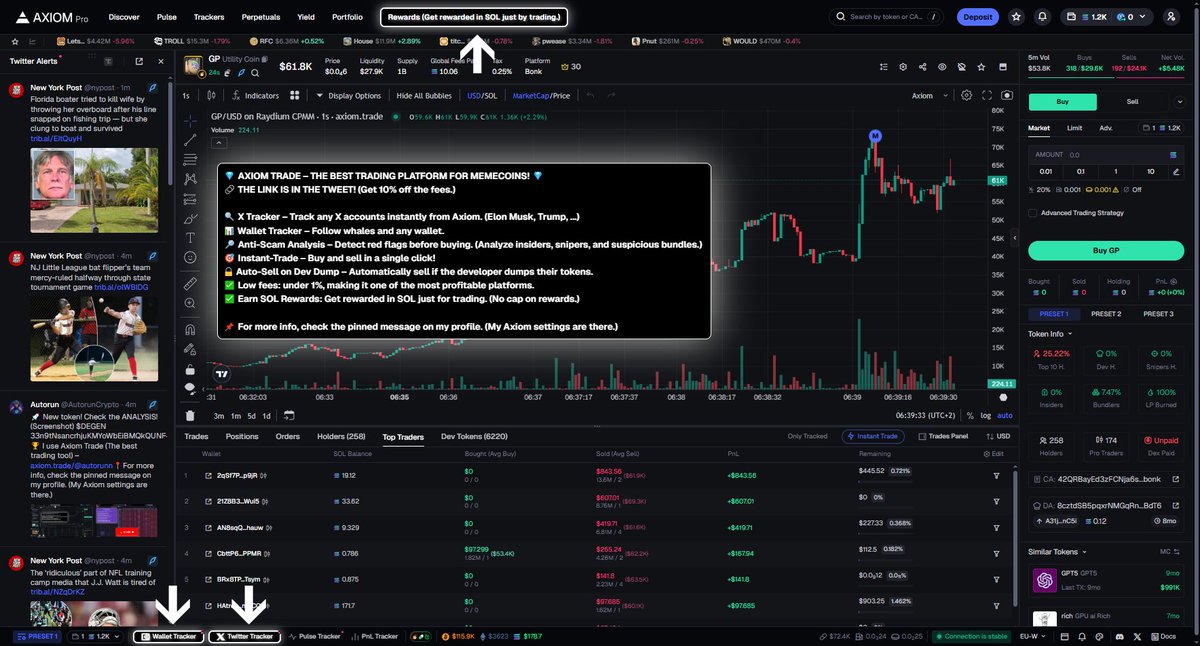Toggle log scale on chart
Viewport: 1200px width, 646px height.
pos(987,415)
